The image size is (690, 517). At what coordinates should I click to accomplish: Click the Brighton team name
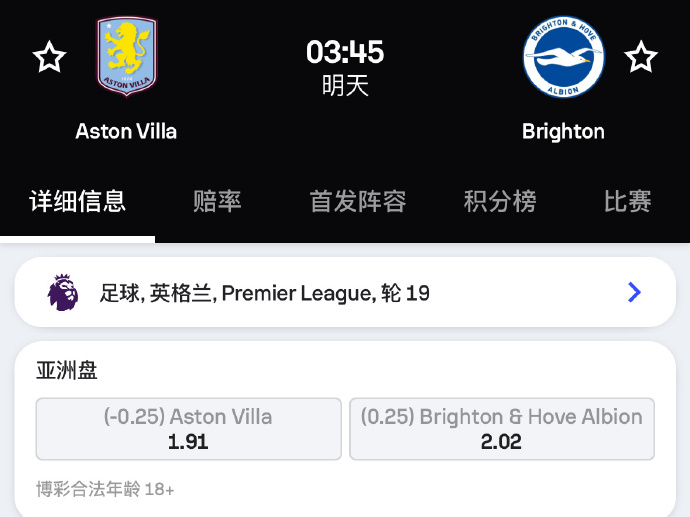tap(563, 132)
